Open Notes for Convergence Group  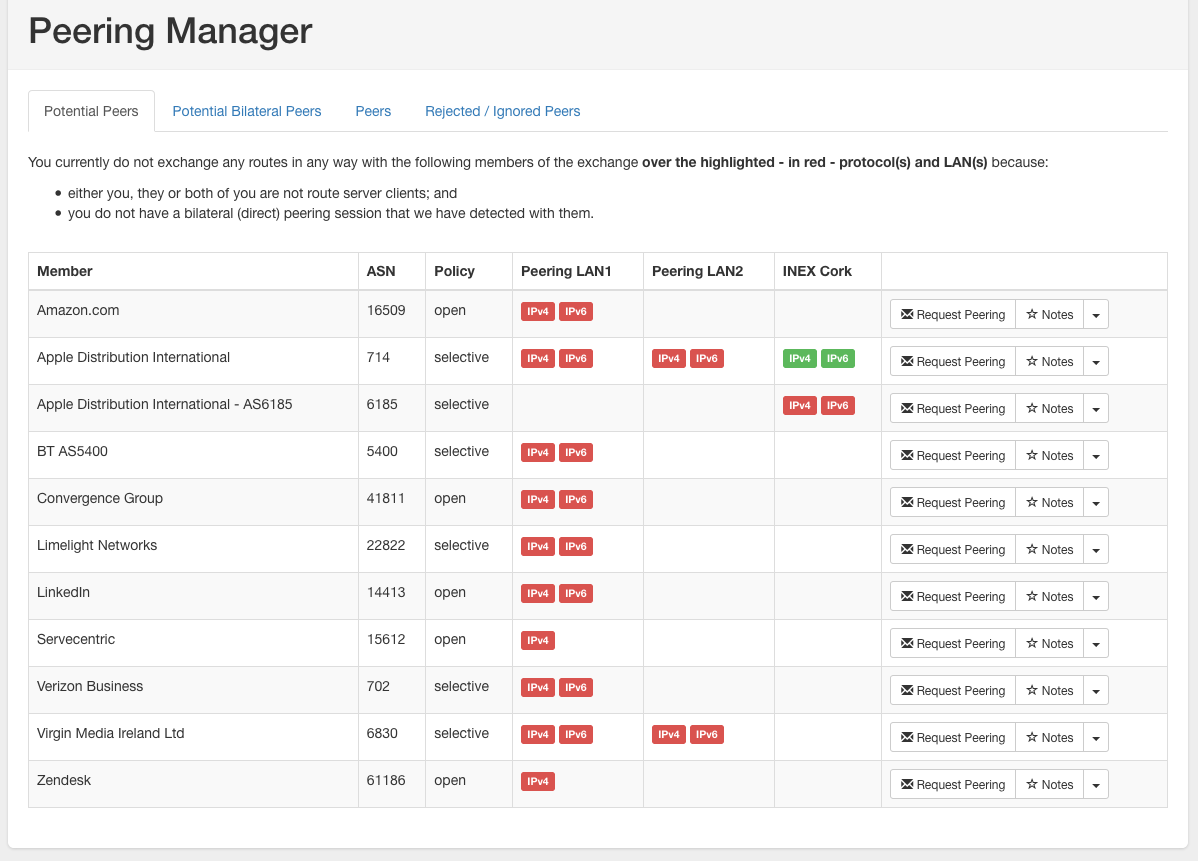click(x=1049, y=503)
